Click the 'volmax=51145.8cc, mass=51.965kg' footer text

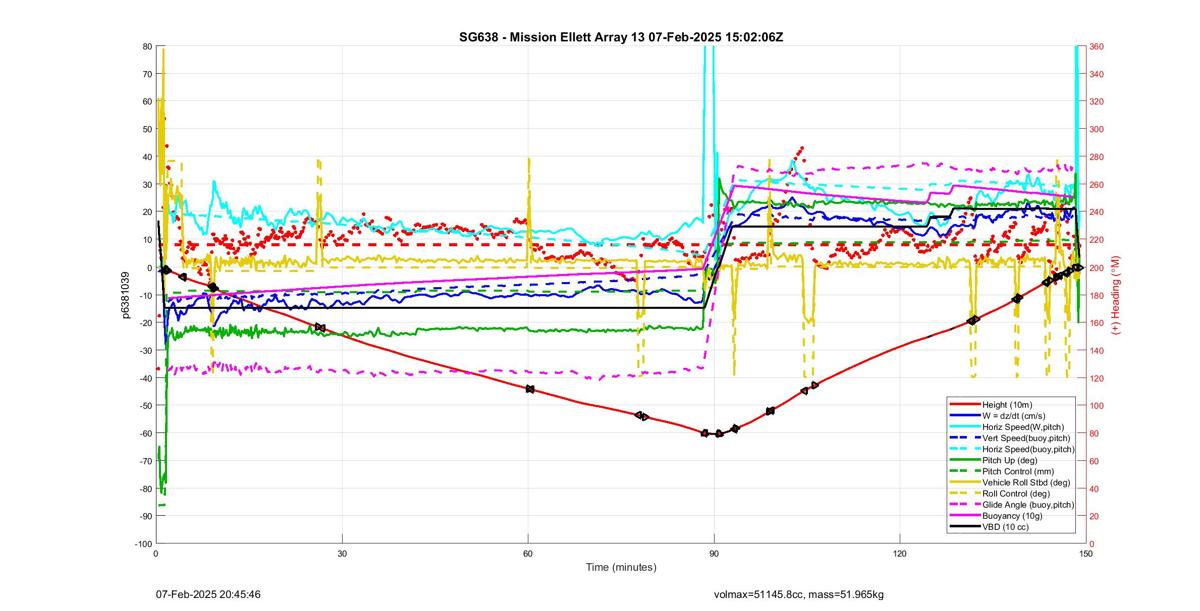[800, 595]
